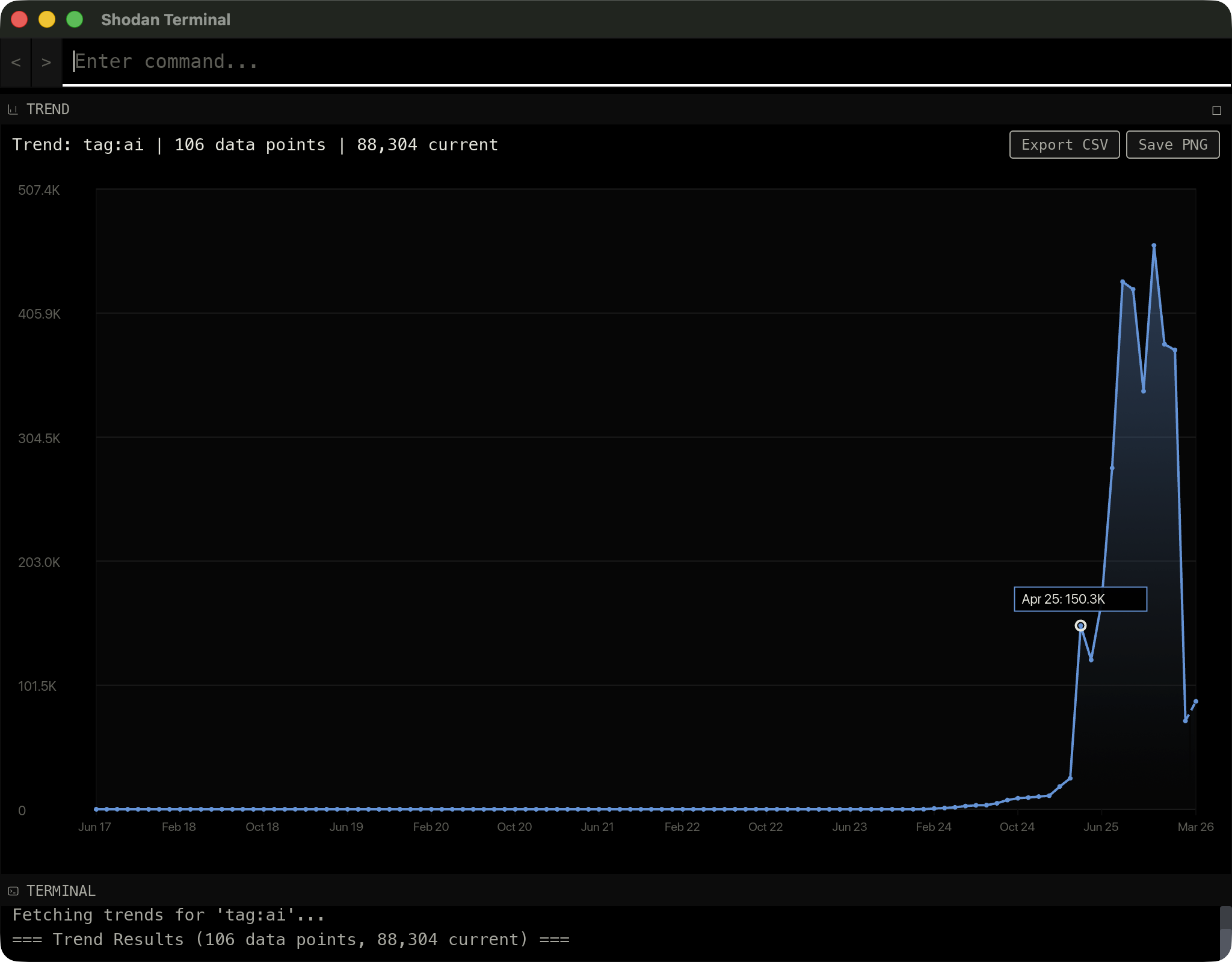Click the first data point near Jun 17
1232x962 pixels.
96,809
